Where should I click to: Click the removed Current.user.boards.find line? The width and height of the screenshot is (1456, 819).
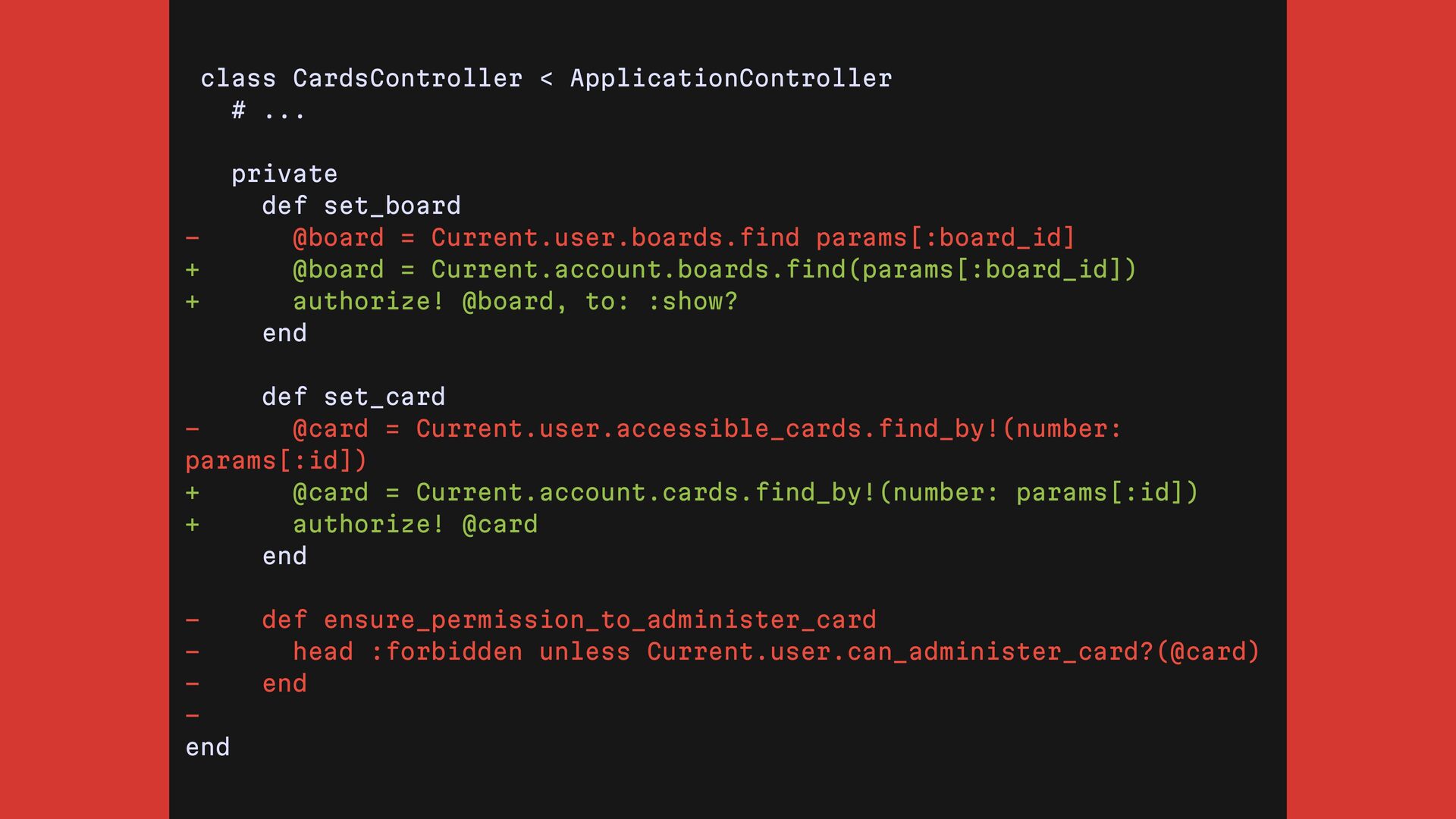pyautogui.click(x=682, y=238)
